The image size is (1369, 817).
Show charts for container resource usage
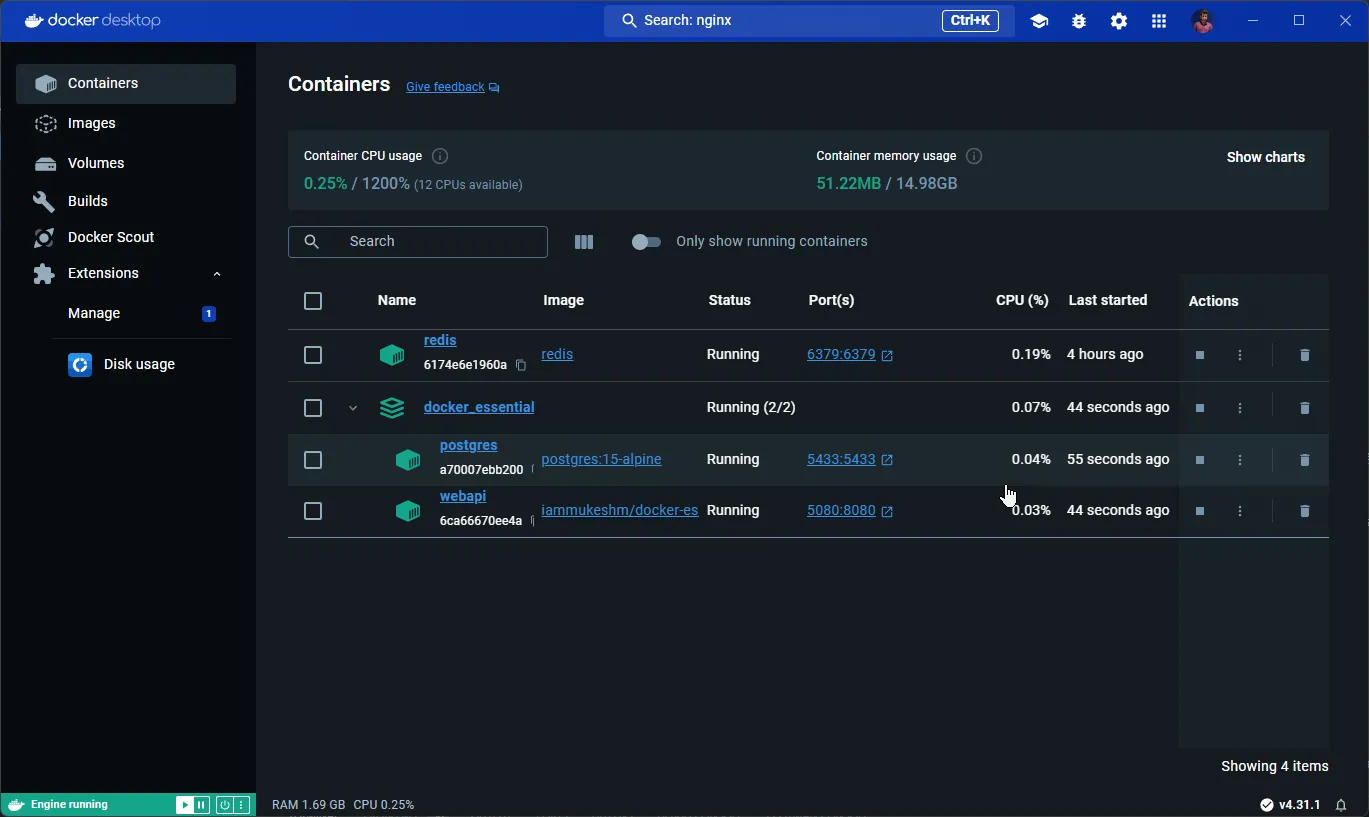[x=1265, y=157]
